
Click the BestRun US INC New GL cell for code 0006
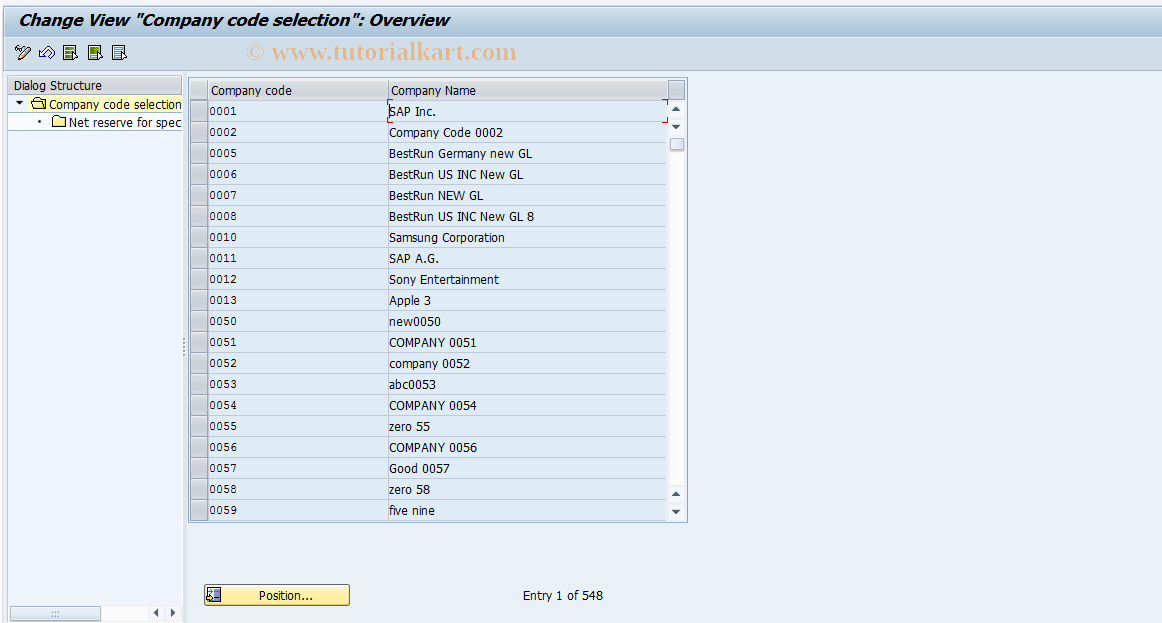[527, 174]
